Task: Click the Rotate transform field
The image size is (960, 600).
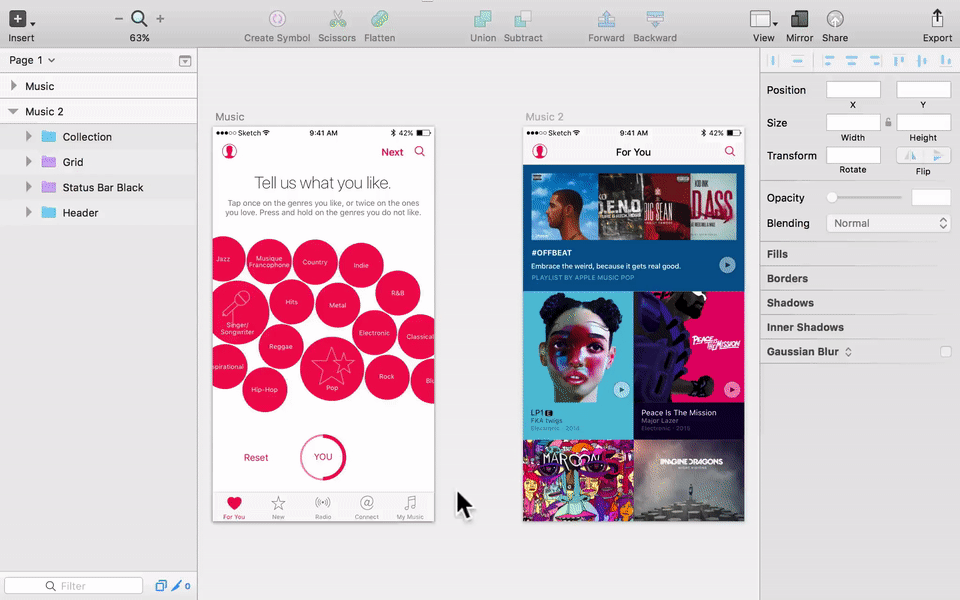Action: (853, 156)
